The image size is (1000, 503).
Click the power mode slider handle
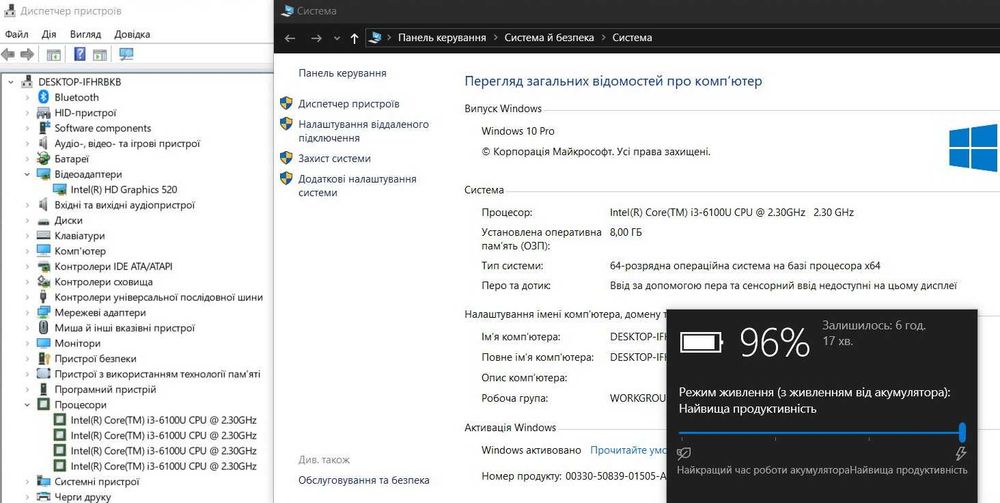[x=962, y=432]
